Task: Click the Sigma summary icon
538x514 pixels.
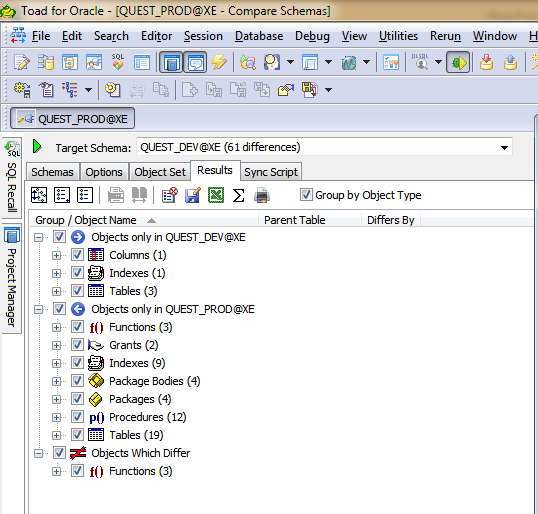Action: 238,195
